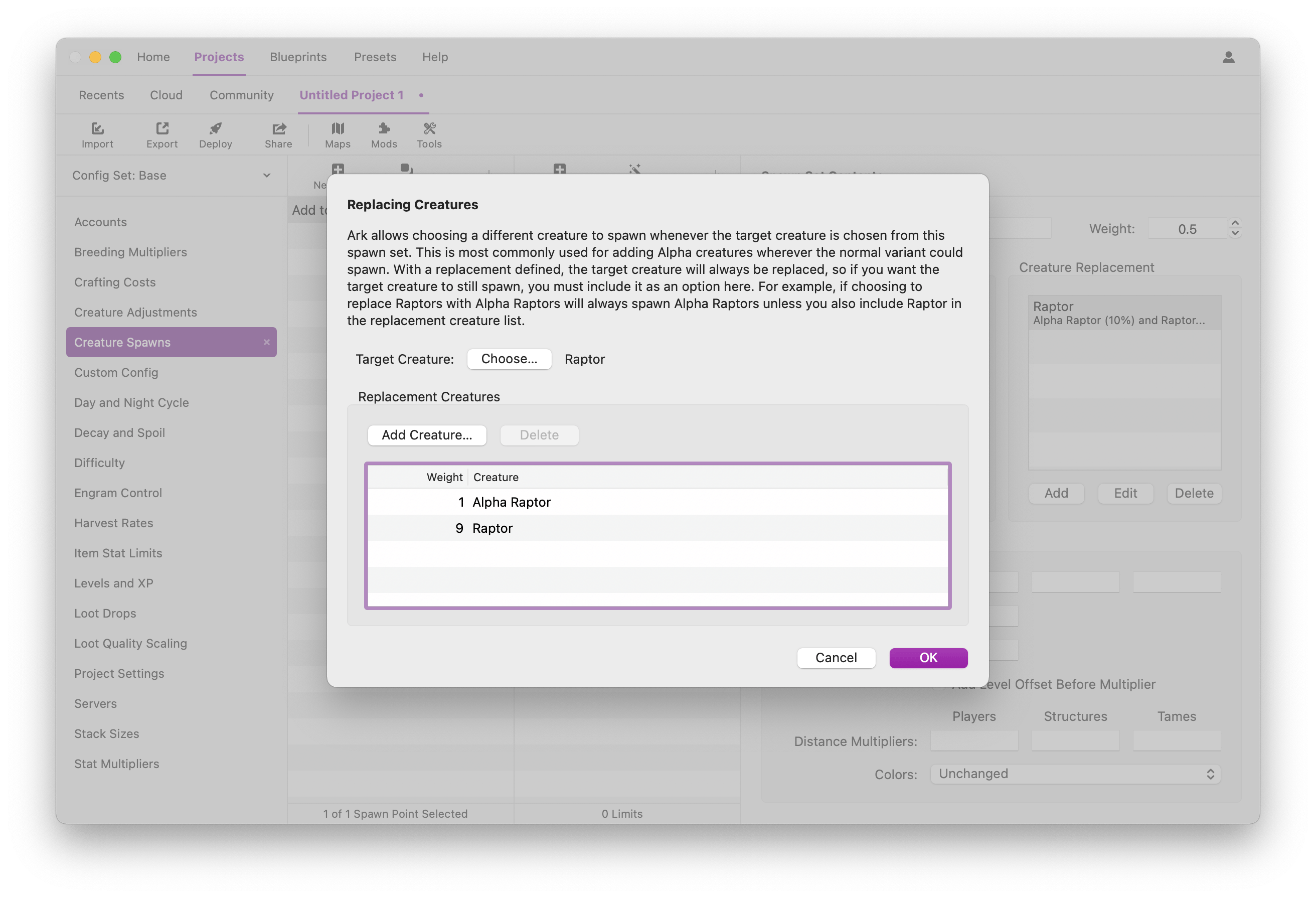1316x898 pixels.
Task: Open the Colors Unchanged dropdown
Action: point(1075,774)
